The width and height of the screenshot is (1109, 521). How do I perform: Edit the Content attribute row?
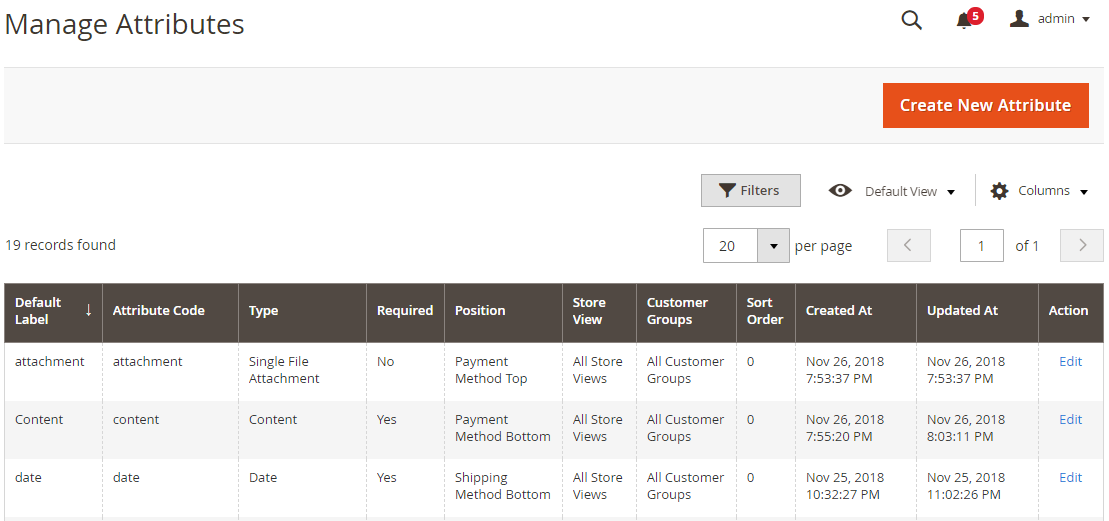(1070, 420)
